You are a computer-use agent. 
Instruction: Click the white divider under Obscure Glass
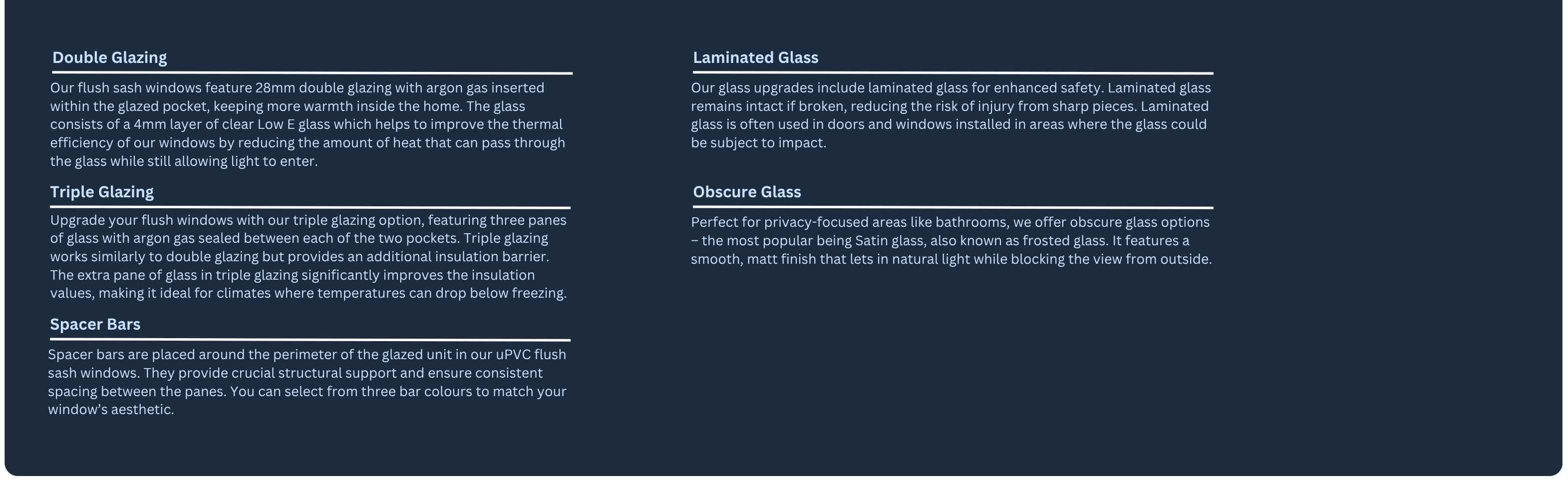pos(952,208)
